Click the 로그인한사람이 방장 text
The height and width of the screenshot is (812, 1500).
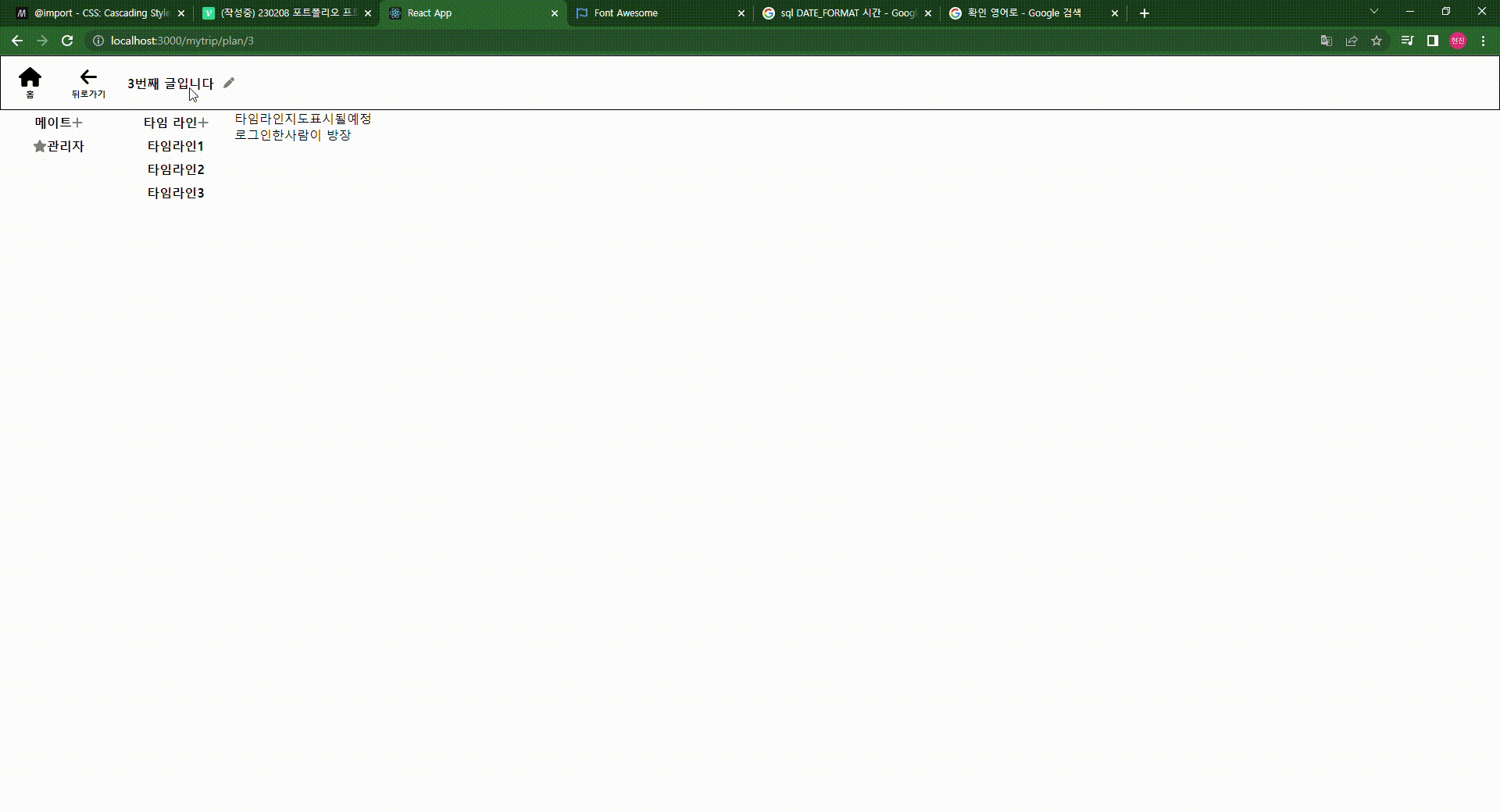coord(293,135)
